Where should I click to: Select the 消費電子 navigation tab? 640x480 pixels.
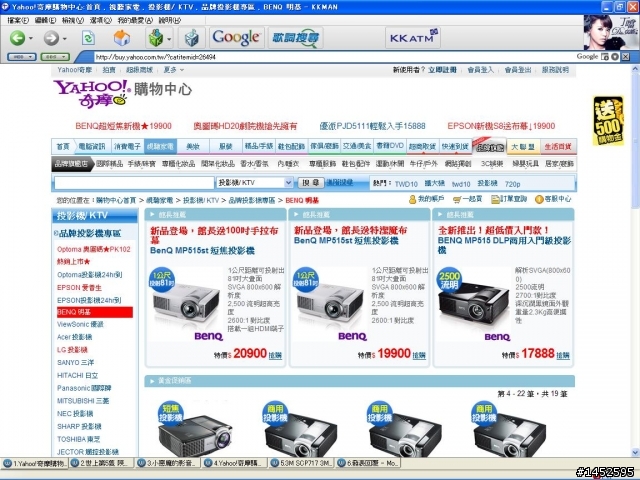(127, 146)
